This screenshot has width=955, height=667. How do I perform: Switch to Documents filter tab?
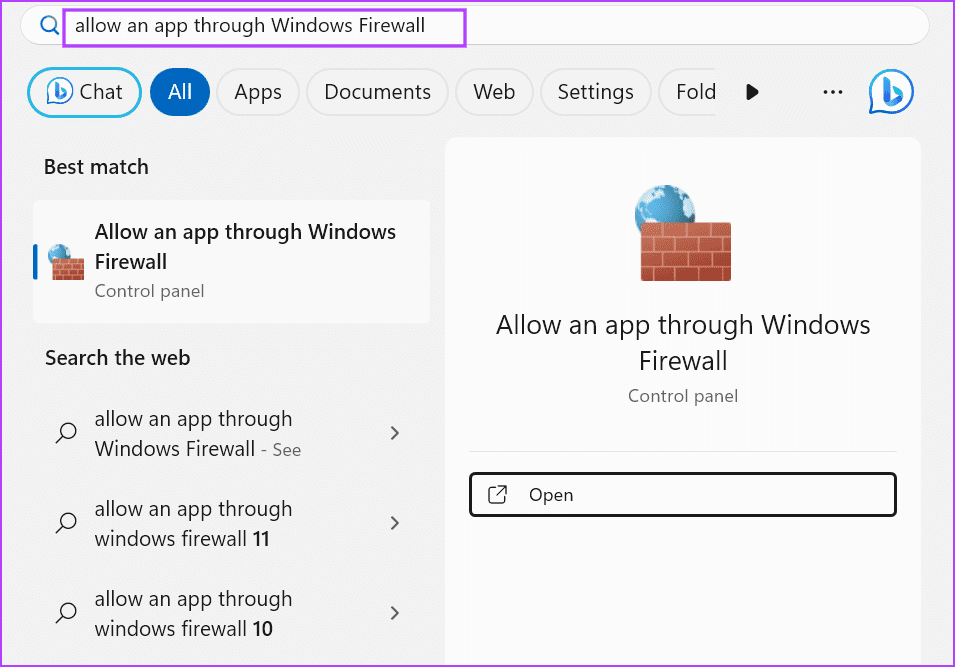pyautogui.click(x=378, y=92)
